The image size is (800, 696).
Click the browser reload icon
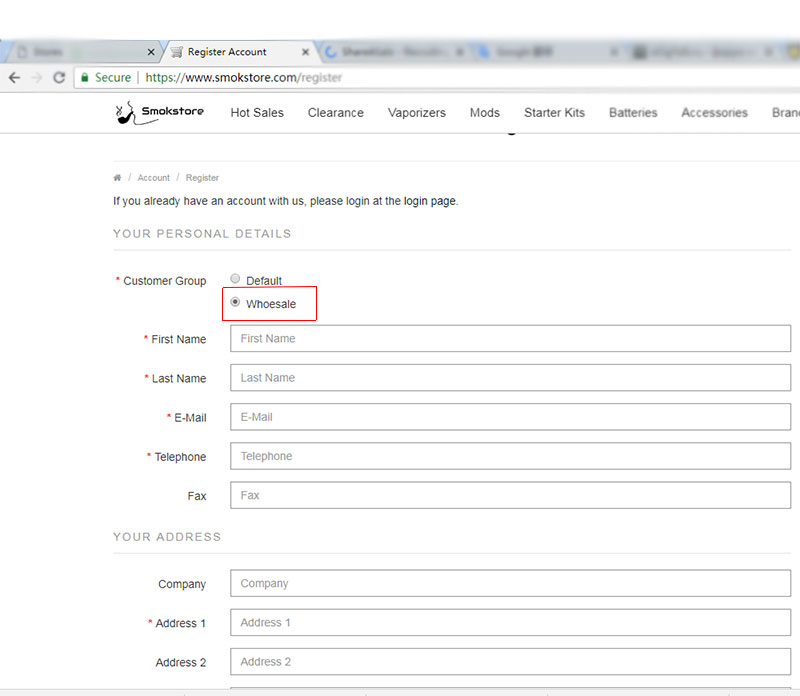point(59,77)
